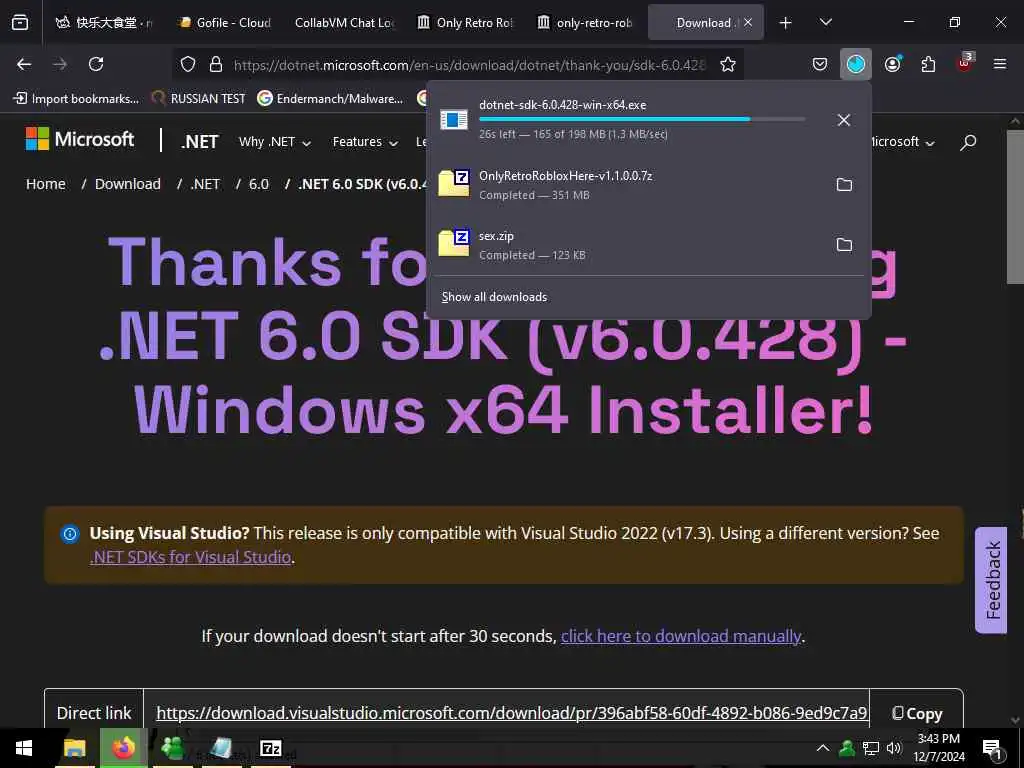Click the address bar URL field
Image resolution: width=1024 pixels, height=768 pixels.
(469, 64)
